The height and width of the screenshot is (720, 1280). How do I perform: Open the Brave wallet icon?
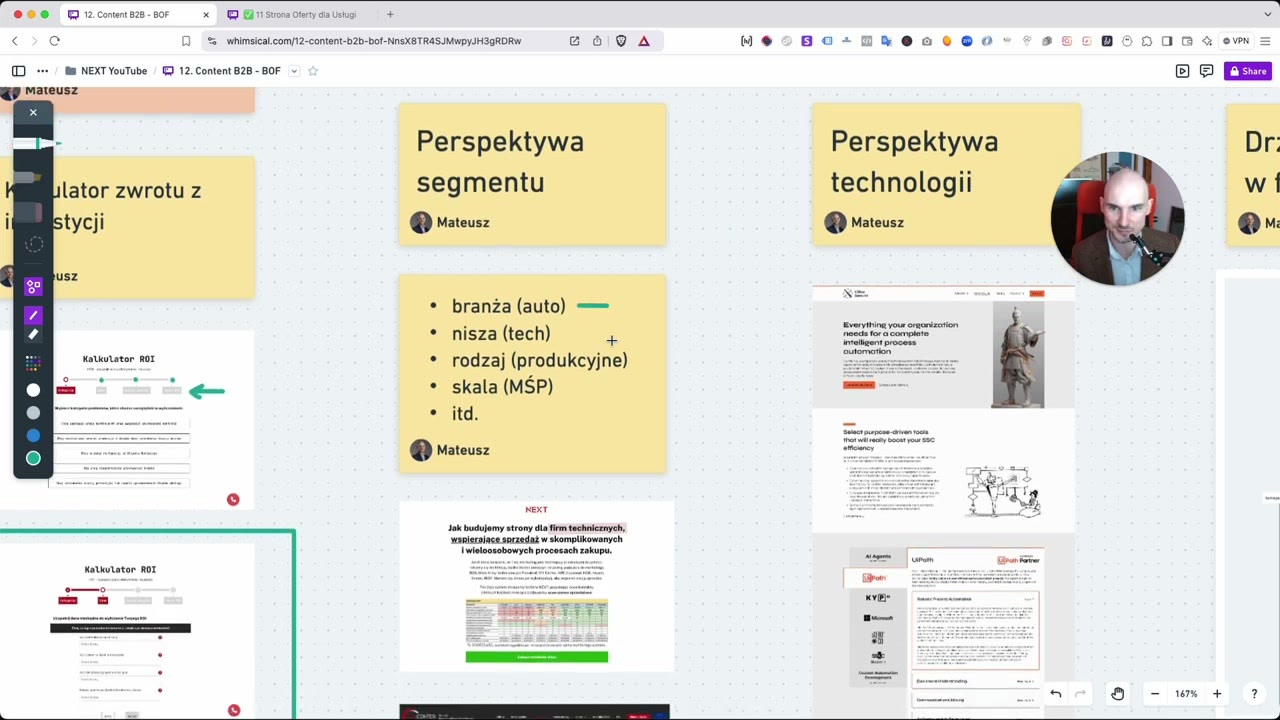tap(1187, 41)
